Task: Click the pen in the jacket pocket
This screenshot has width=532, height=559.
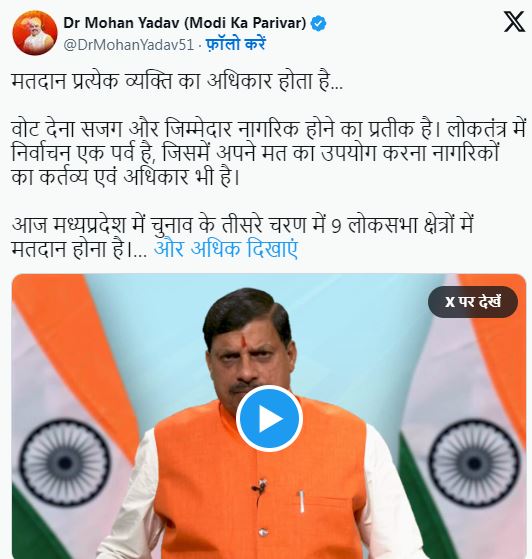Action: 302,502
